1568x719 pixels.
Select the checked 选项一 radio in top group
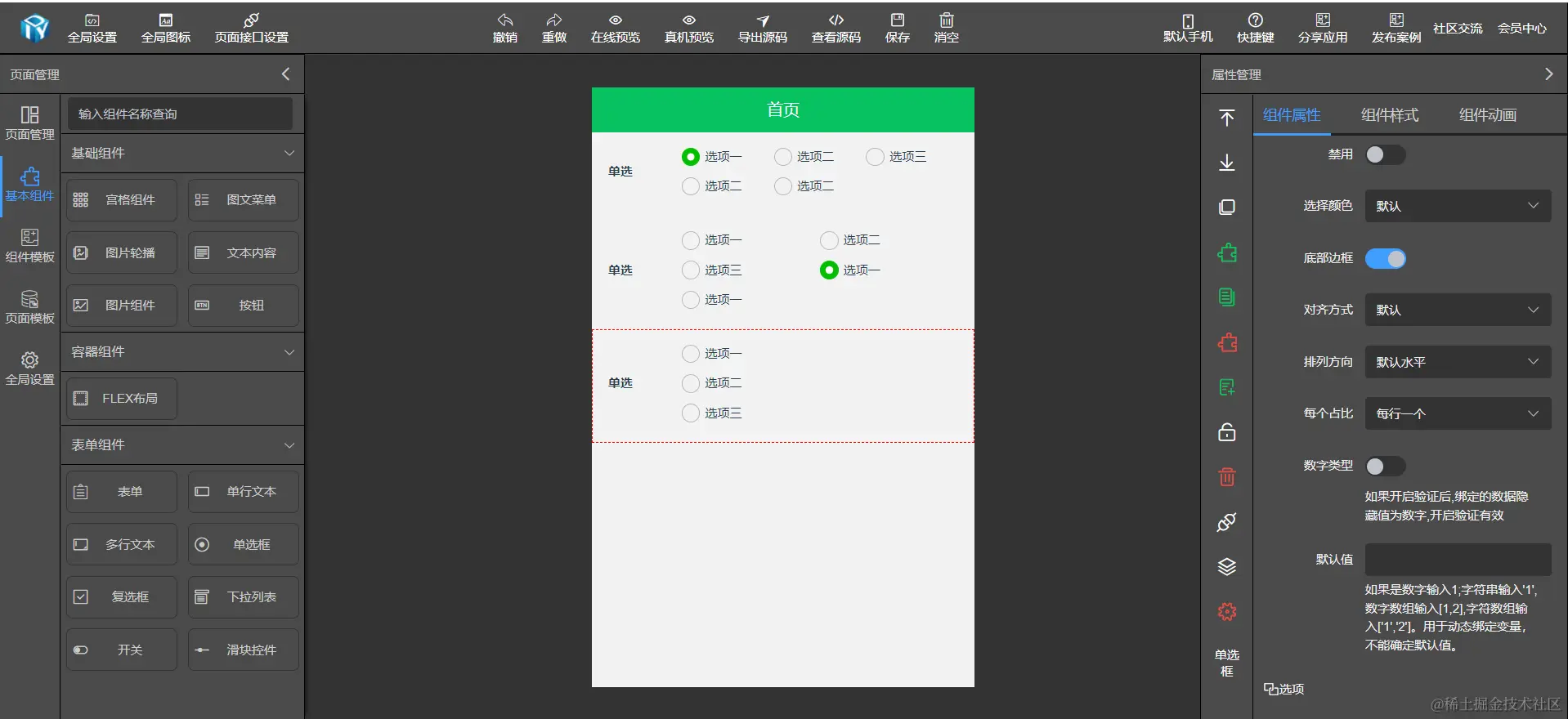(x=691, y=157)
